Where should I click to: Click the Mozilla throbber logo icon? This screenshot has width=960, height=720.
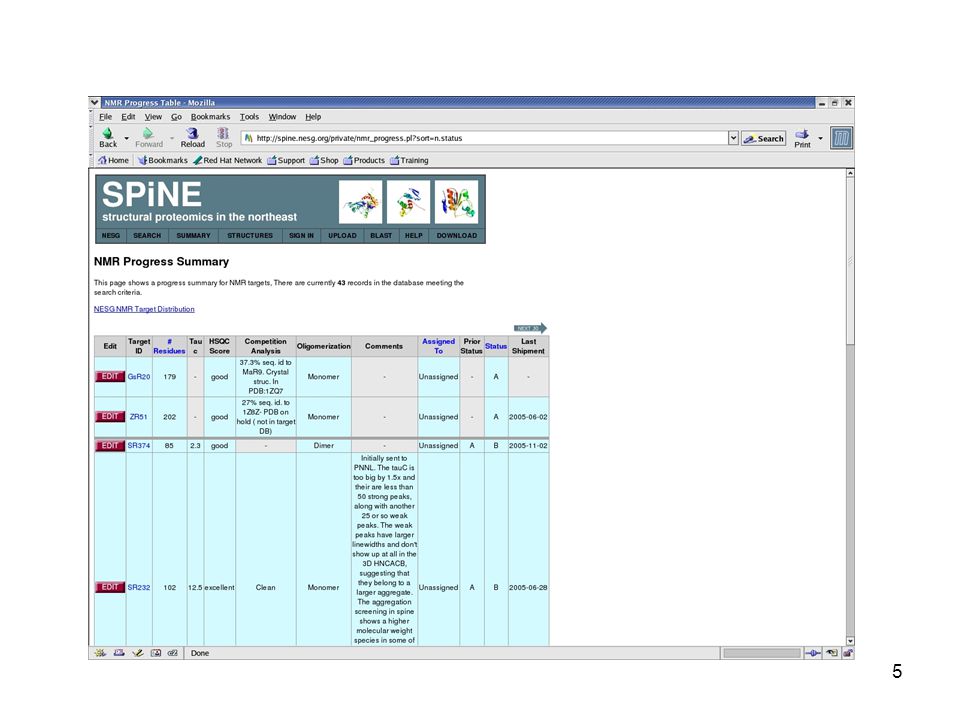pyautogui.click(x=841, y=138)
